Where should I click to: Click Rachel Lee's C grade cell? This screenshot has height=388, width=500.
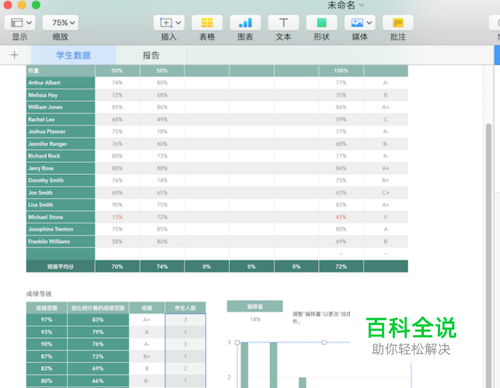pyautogui.click(x=386, y=119)
